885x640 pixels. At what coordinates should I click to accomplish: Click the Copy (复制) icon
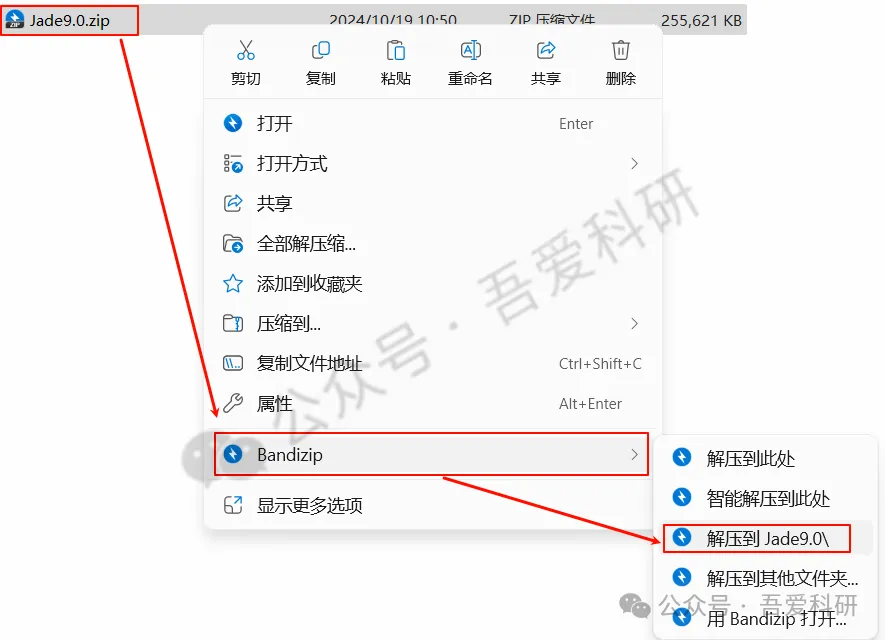coord(321,50)
